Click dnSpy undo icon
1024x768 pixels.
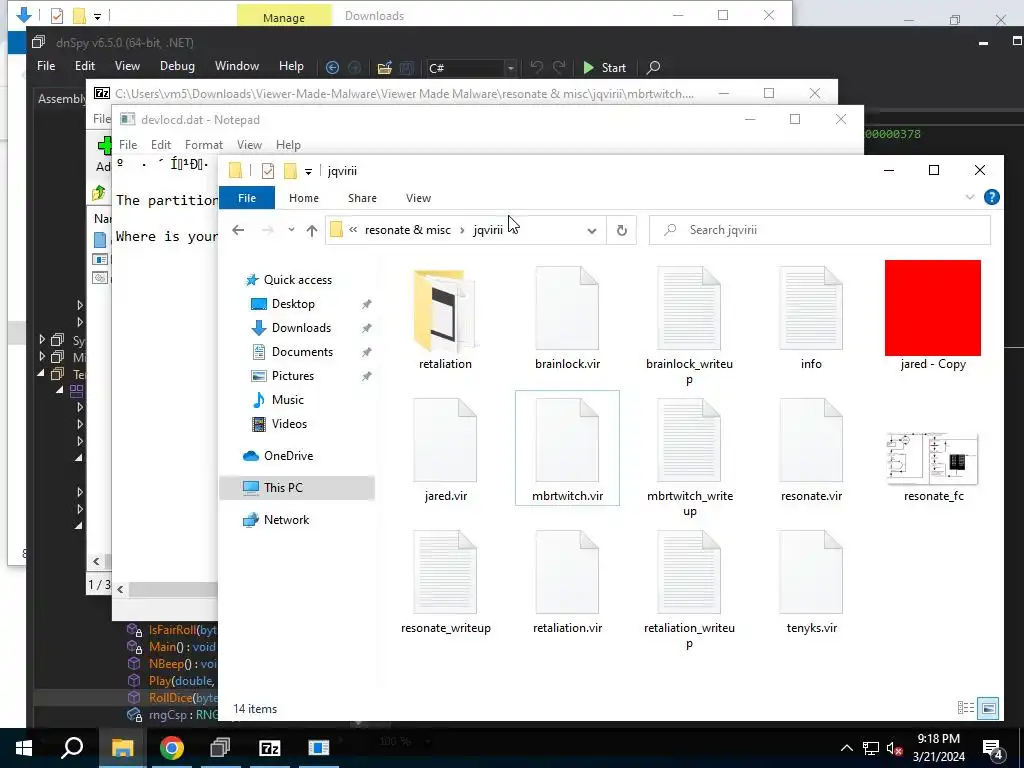tap(536, 67)
